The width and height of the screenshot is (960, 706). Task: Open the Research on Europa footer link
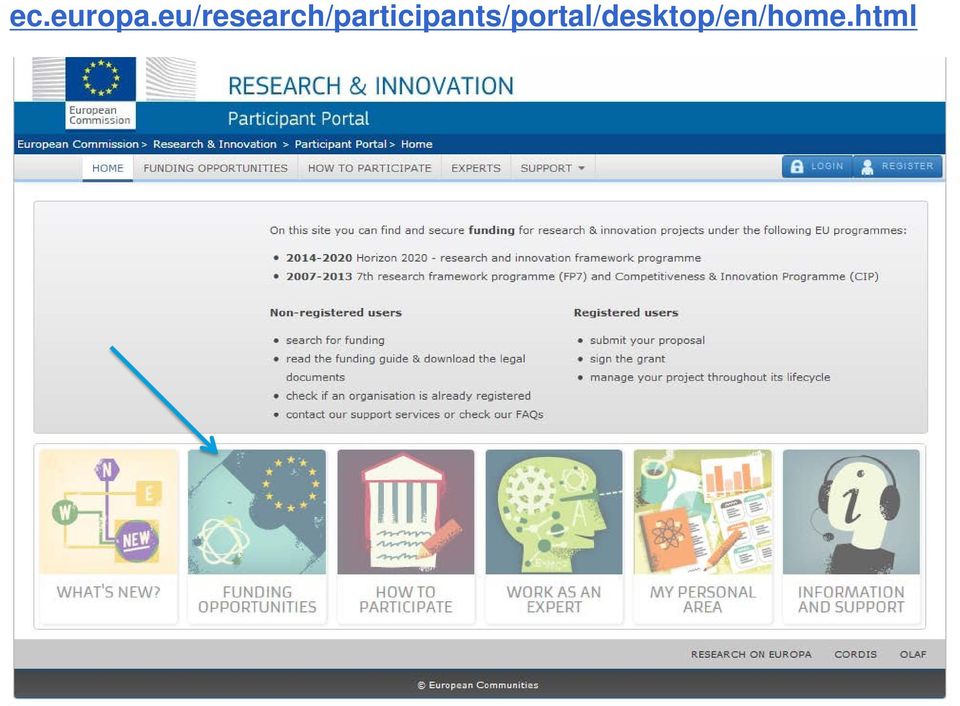(x=751, y=655)
